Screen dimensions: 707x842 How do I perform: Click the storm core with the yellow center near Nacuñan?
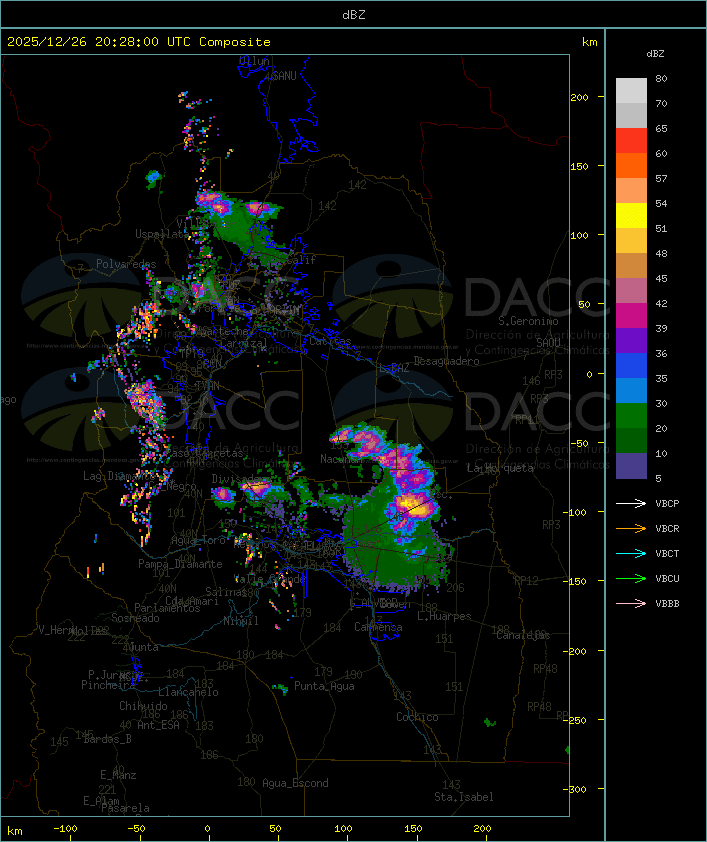click(412, 506)
